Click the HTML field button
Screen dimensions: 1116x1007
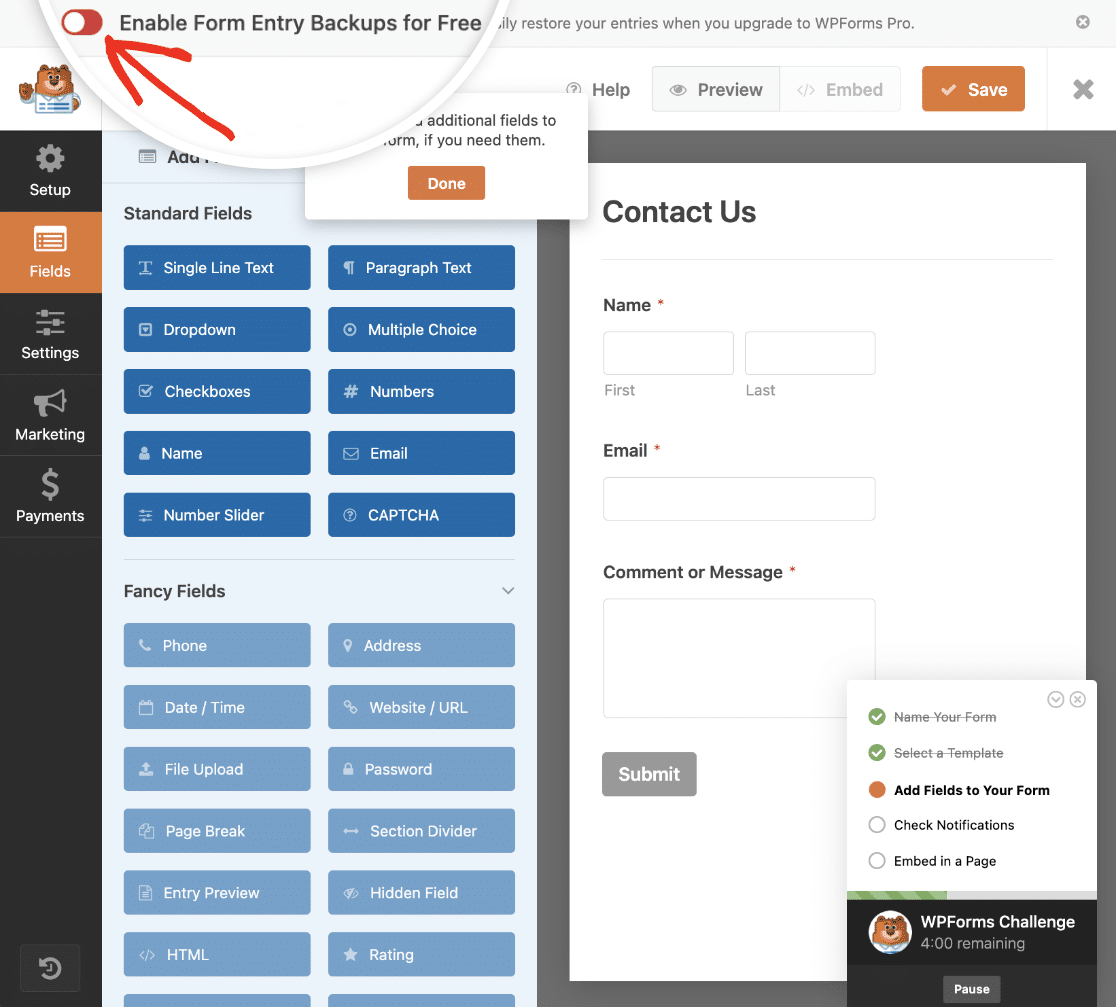217,955
